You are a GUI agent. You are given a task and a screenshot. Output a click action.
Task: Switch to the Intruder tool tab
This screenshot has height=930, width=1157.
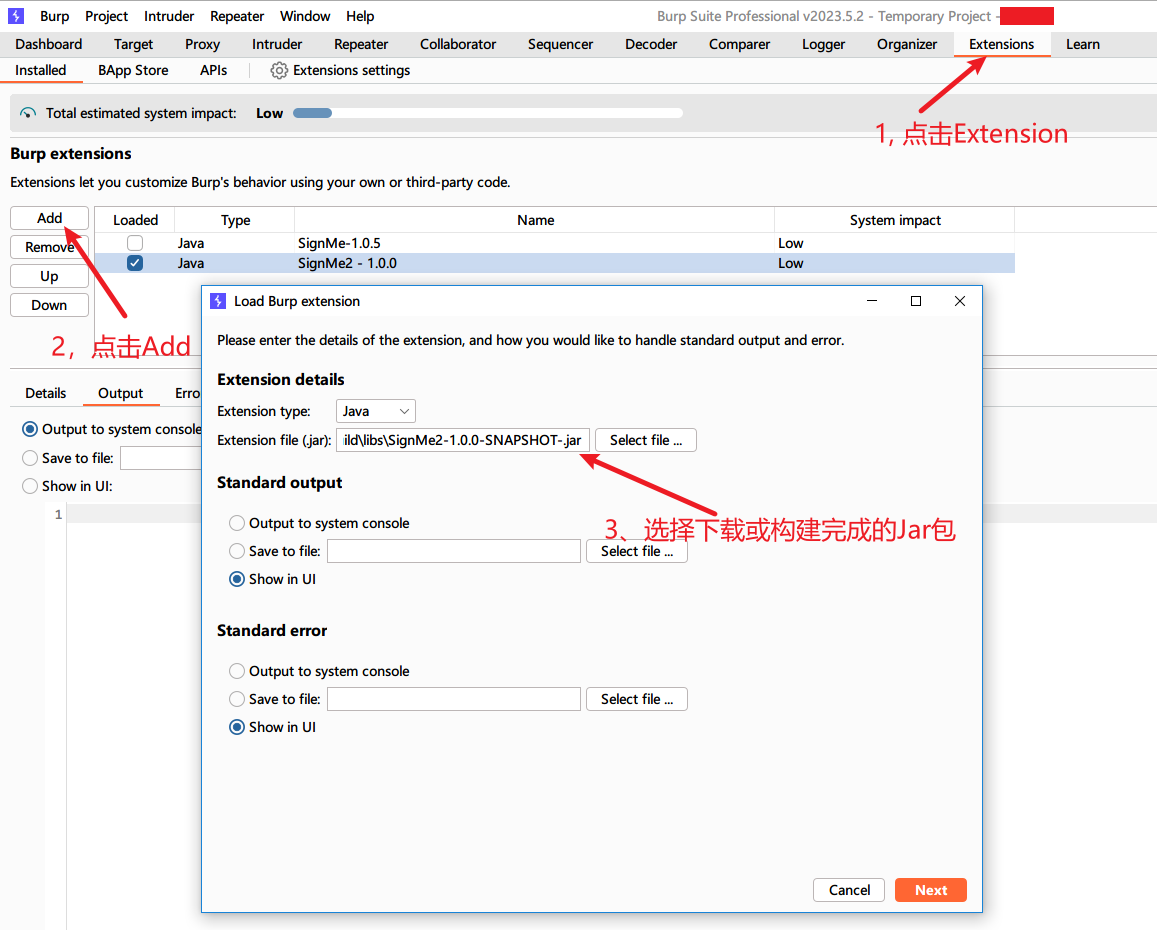click(277, 44)
